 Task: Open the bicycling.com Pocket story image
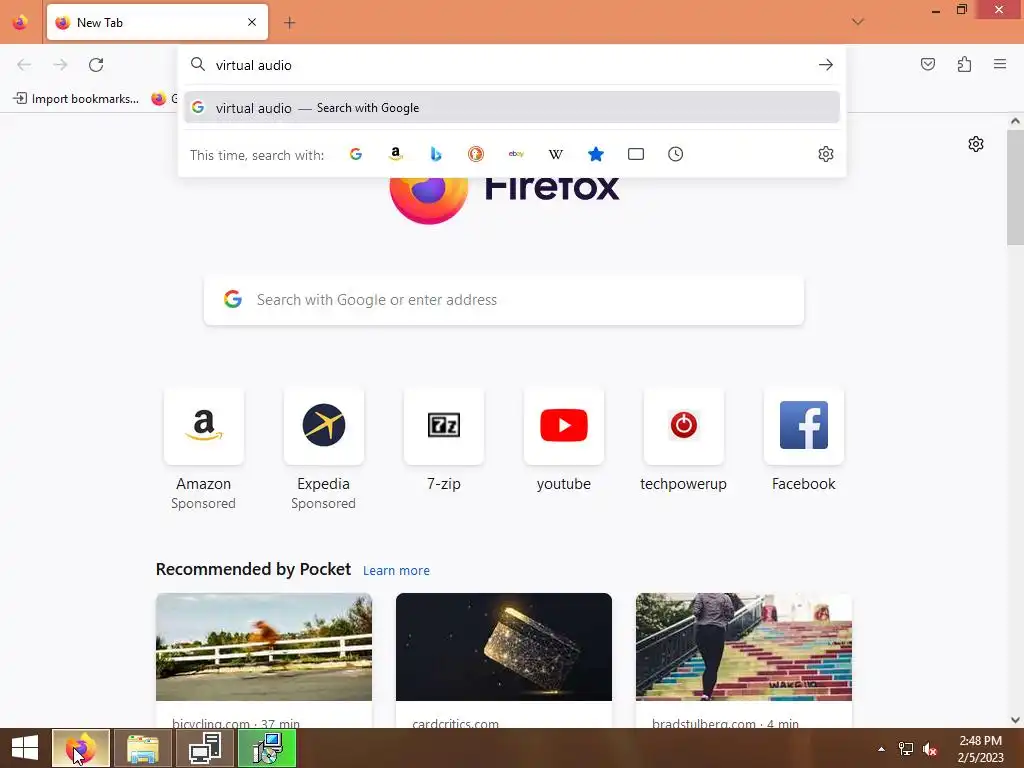(x=264, y=647)
